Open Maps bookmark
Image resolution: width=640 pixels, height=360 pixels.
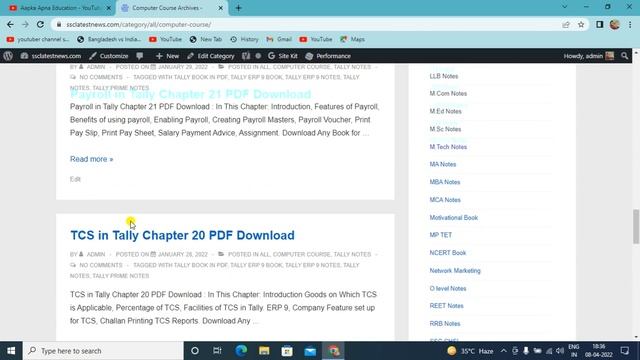[x=352, y=39]
